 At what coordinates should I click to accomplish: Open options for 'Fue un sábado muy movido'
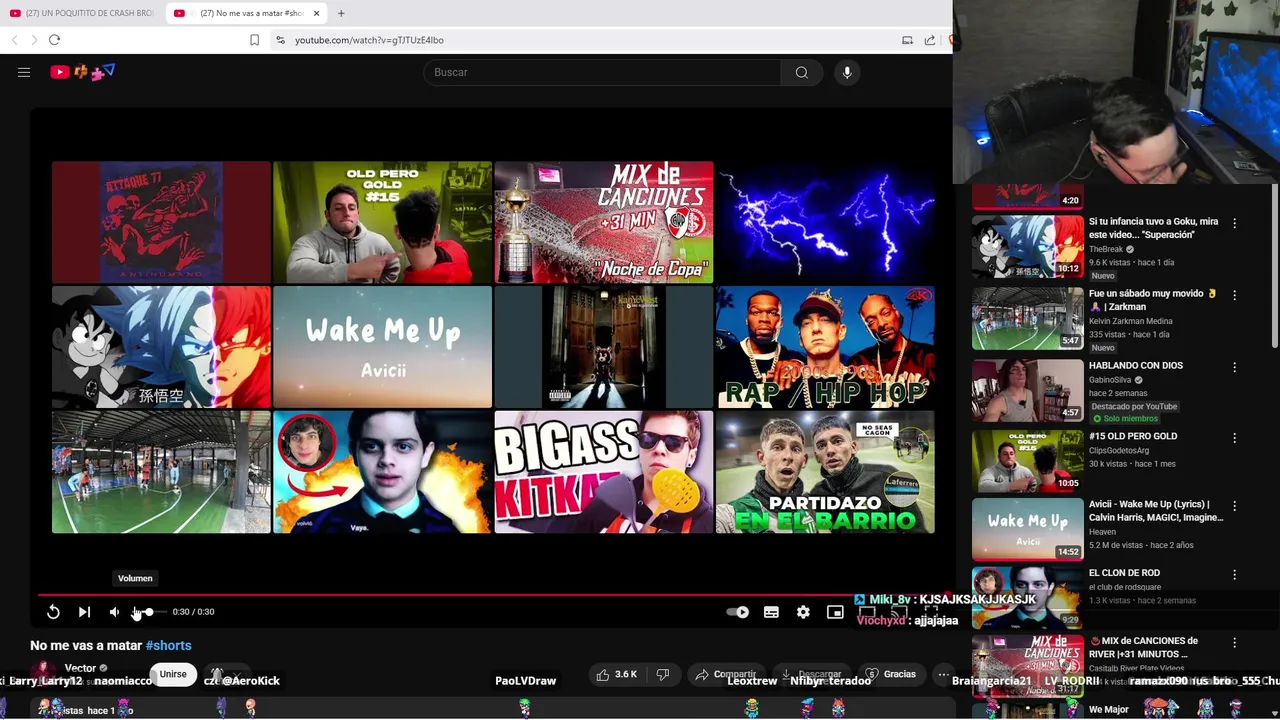[x=1234, y=295]
